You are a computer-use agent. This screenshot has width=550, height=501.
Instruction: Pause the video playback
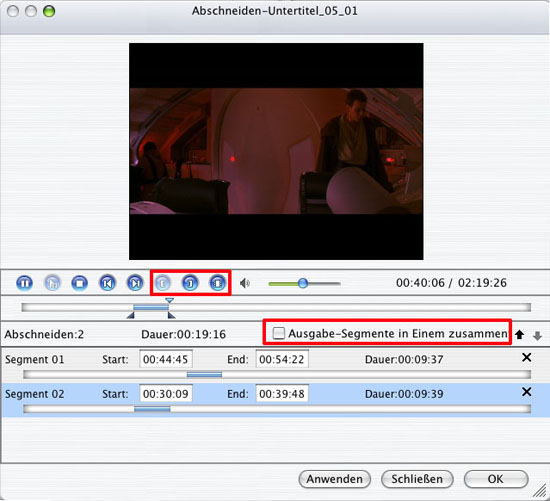(x=24, y=283)
